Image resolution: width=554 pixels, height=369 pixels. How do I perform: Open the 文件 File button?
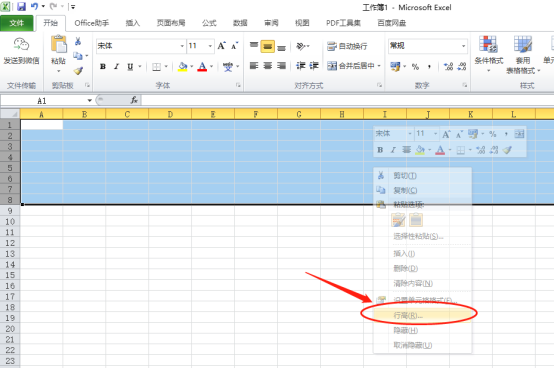coord(17,23)
